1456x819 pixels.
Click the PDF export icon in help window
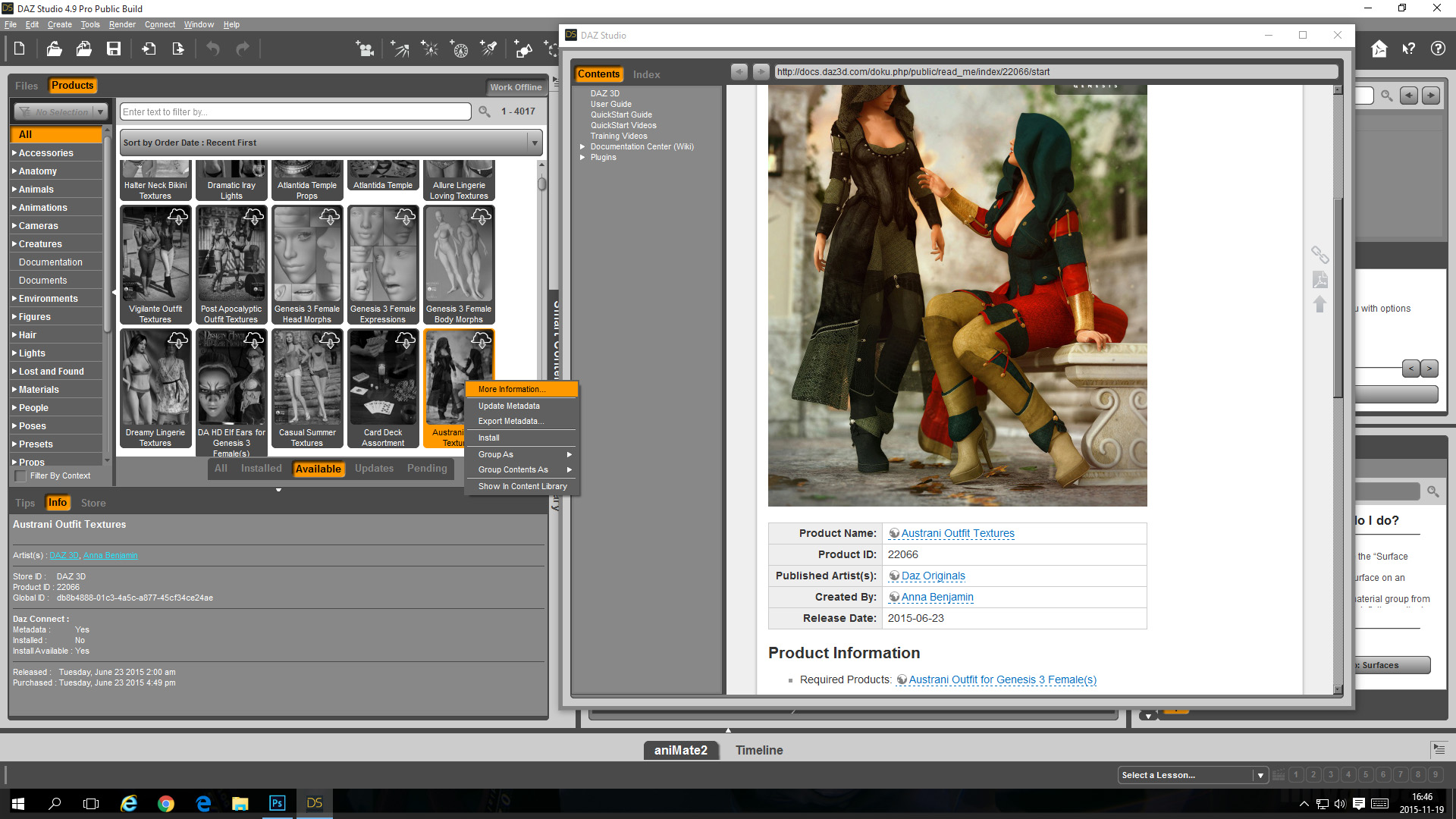click(x=1319, y=280)
